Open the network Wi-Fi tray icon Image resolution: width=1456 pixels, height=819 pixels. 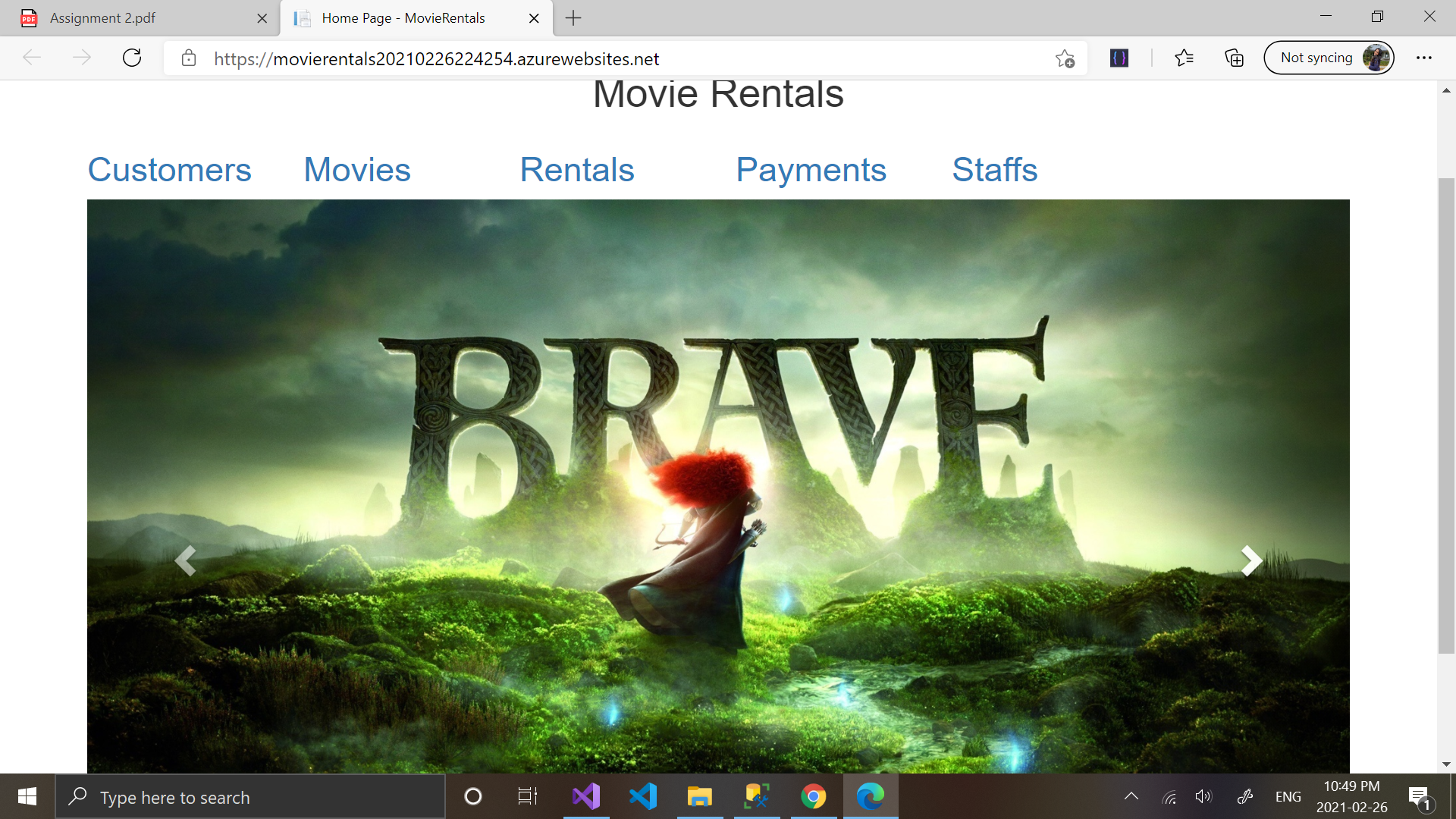click(x=1169, y=797)
